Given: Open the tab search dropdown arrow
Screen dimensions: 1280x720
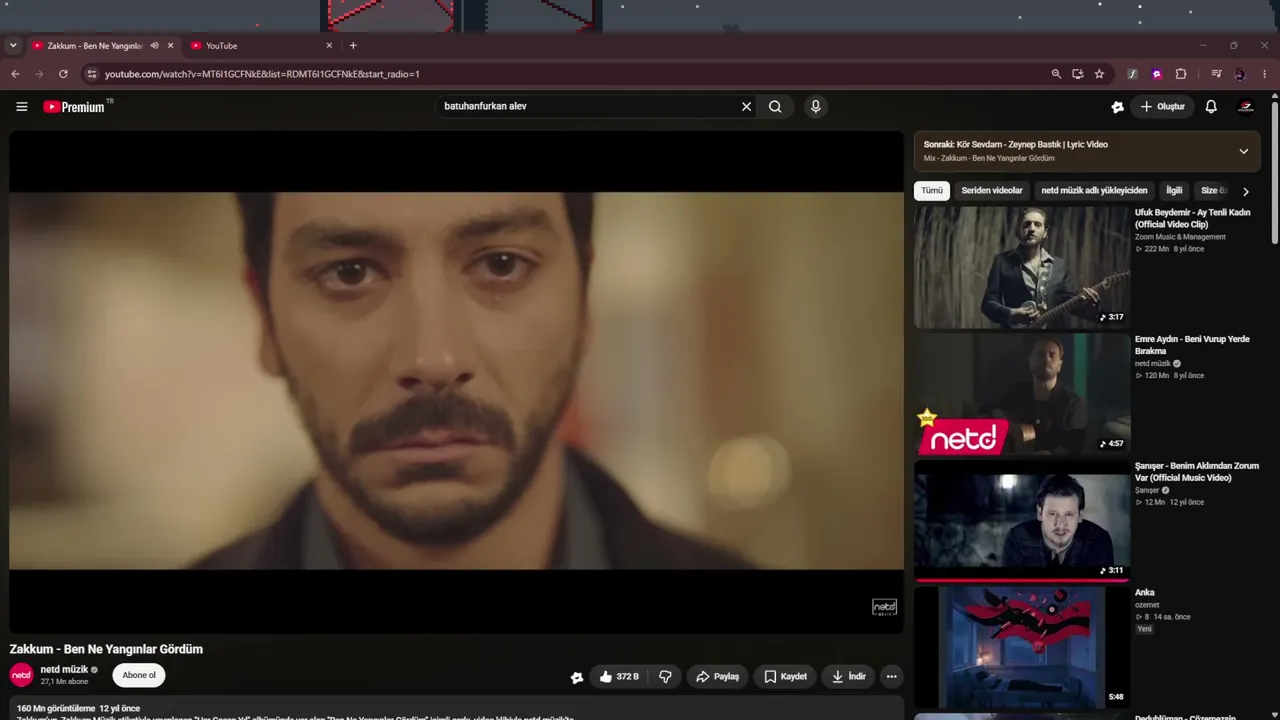Looking at the screenshot, I should (x=13, y=46).
